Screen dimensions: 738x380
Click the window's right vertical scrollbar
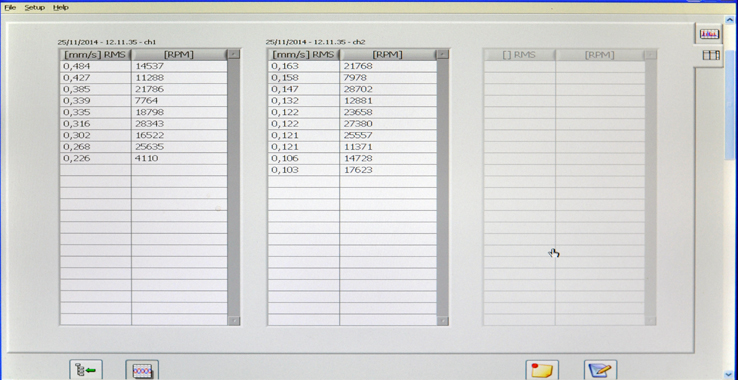[730, 188]
